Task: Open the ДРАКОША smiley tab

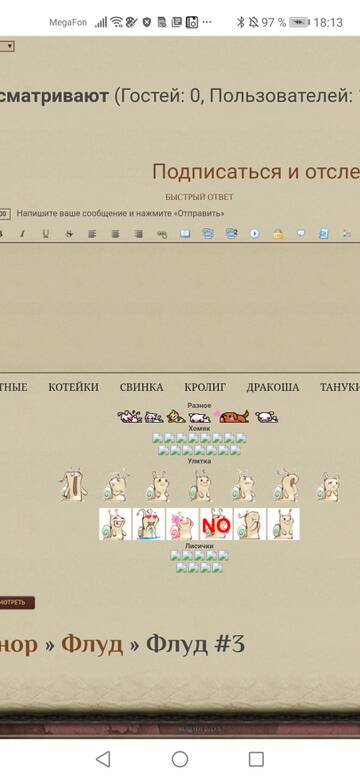Action: click(x=272, y=388)
